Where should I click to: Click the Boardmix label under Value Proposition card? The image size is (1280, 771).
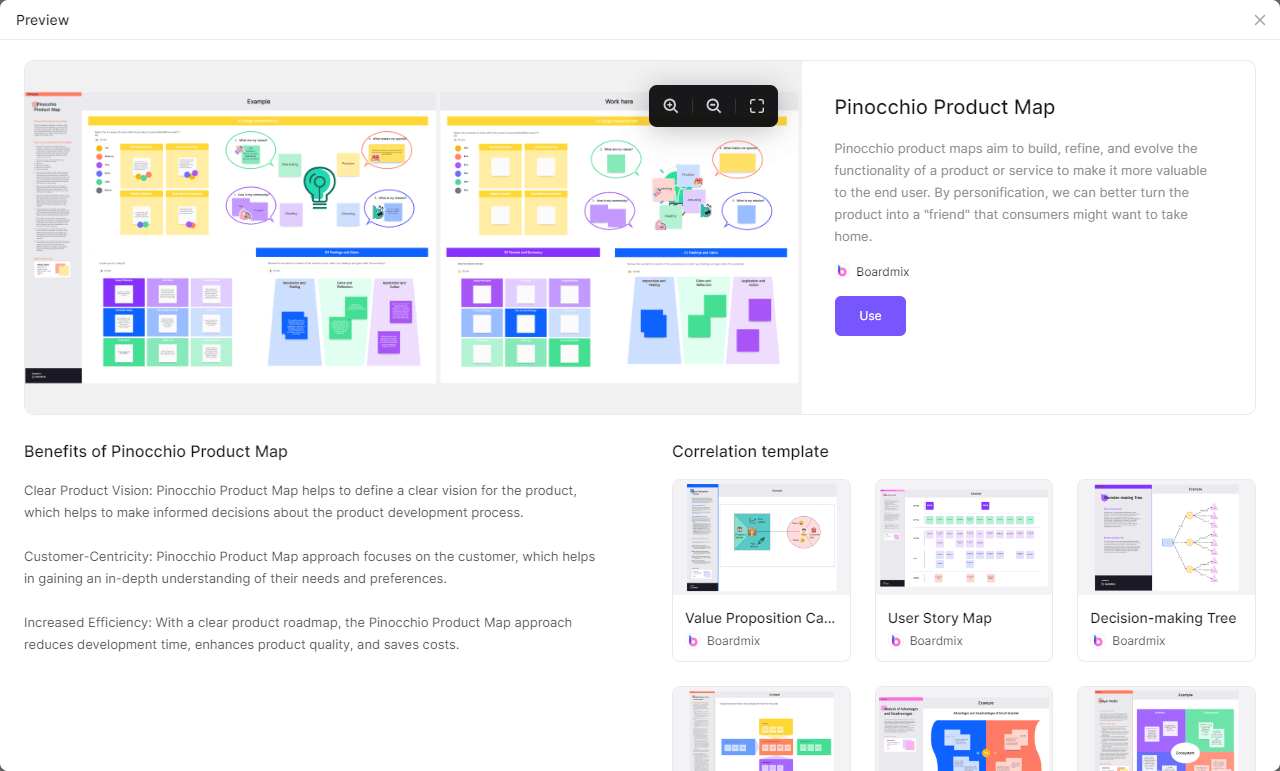[733, 641]
